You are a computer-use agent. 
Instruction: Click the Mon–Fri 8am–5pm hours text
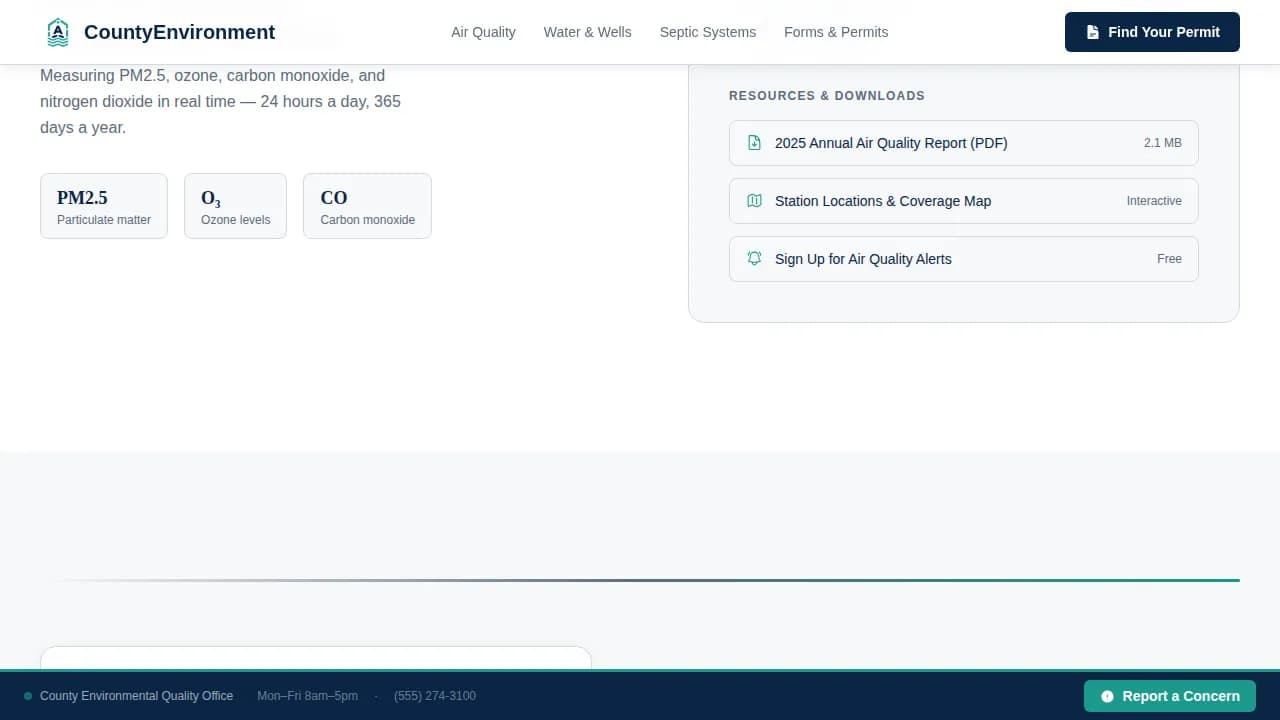coord(307,696)
